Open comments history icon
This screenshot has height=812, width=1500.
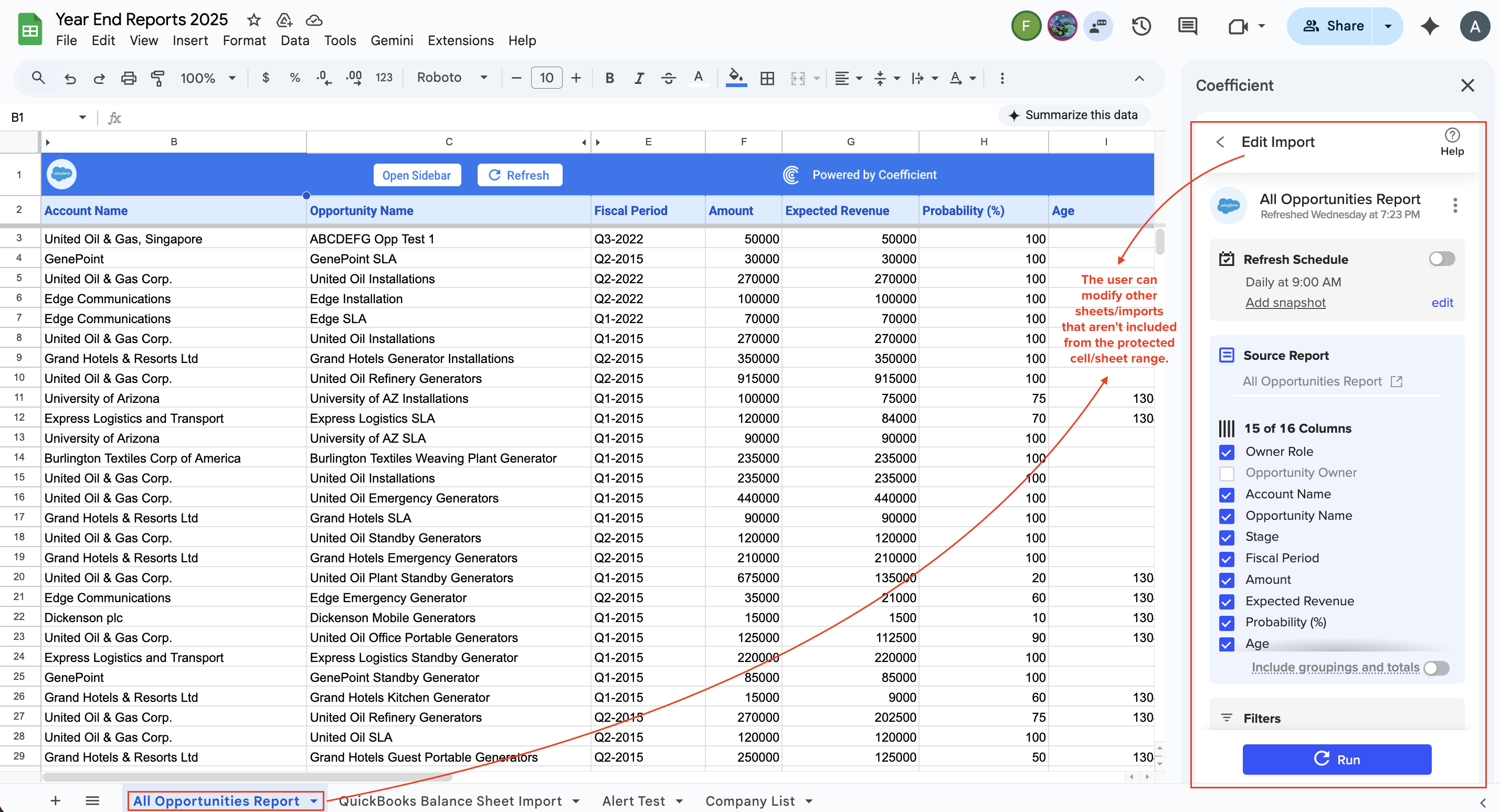pos(1187,26)
